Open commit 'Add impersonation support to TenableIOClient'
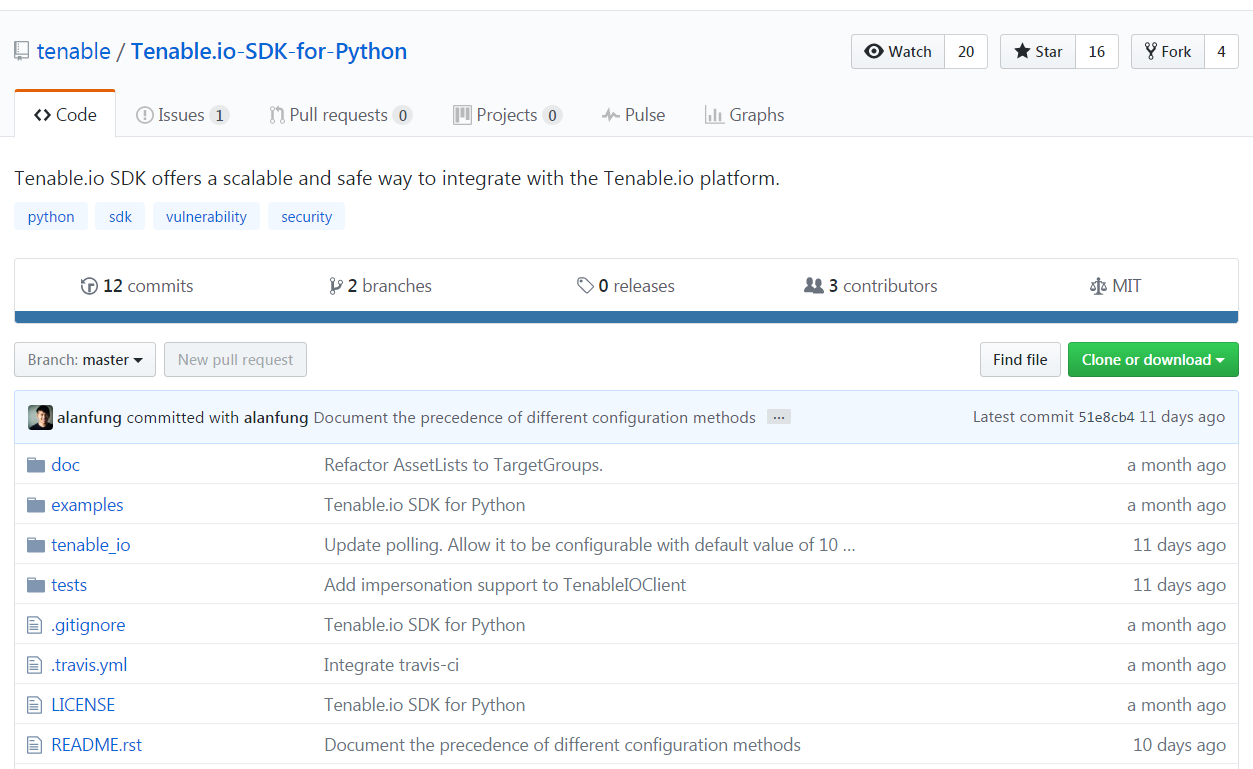 point(505,585)
